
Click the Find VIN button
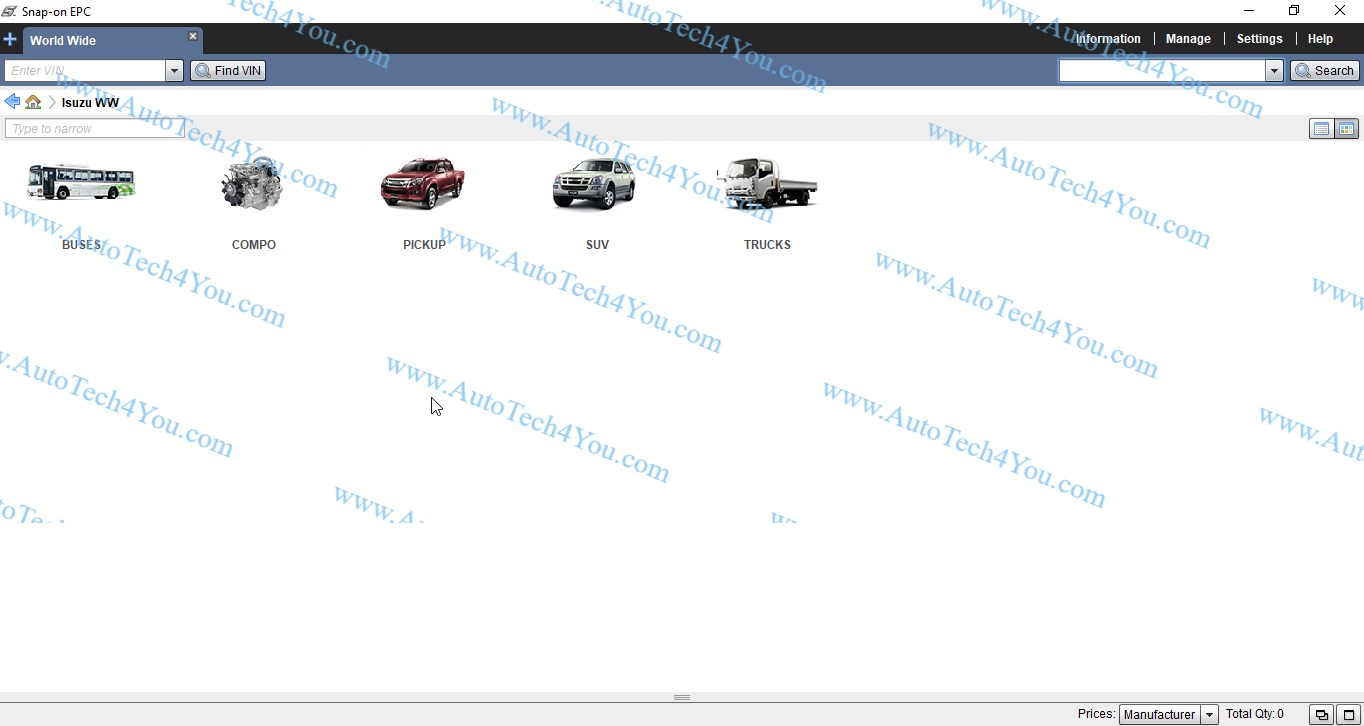pyautogui.click(x=228, y=71)
